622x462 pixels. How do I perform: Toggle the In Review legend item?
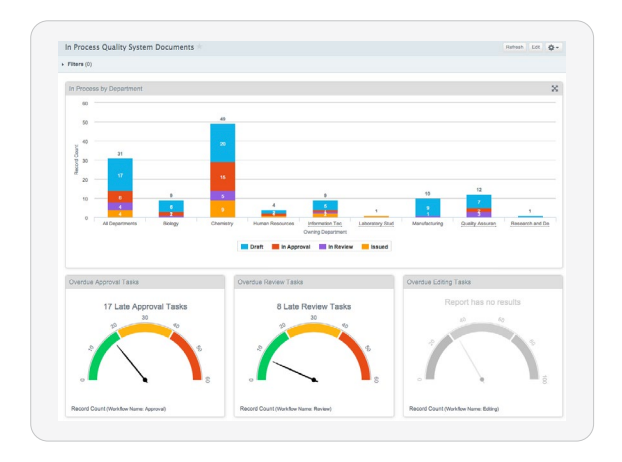(332, 245)
